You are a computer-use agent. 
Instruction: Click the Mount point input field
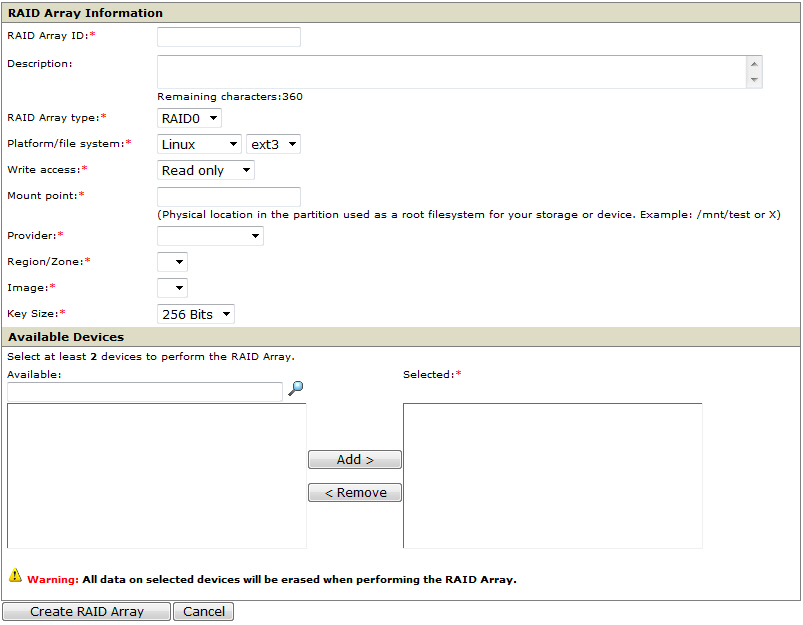click(x=229, y=196)
